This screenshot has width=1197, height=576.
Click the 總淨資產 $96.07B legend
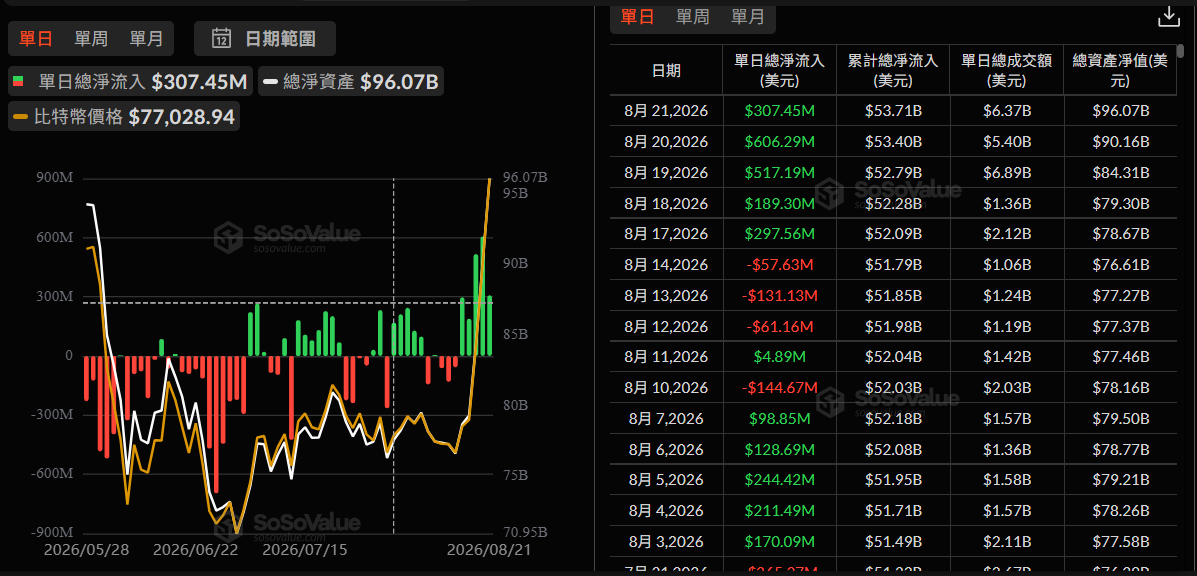pos(352,82)
